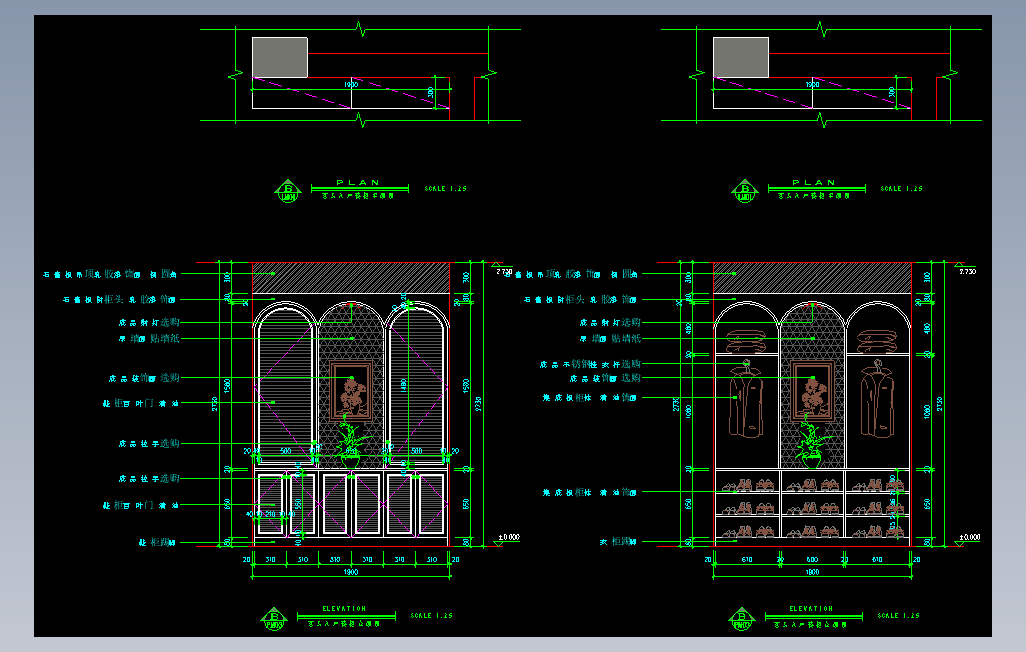Click the SCALE 1:25 label next to left PLAN
1026x652 pixels.
446,189
